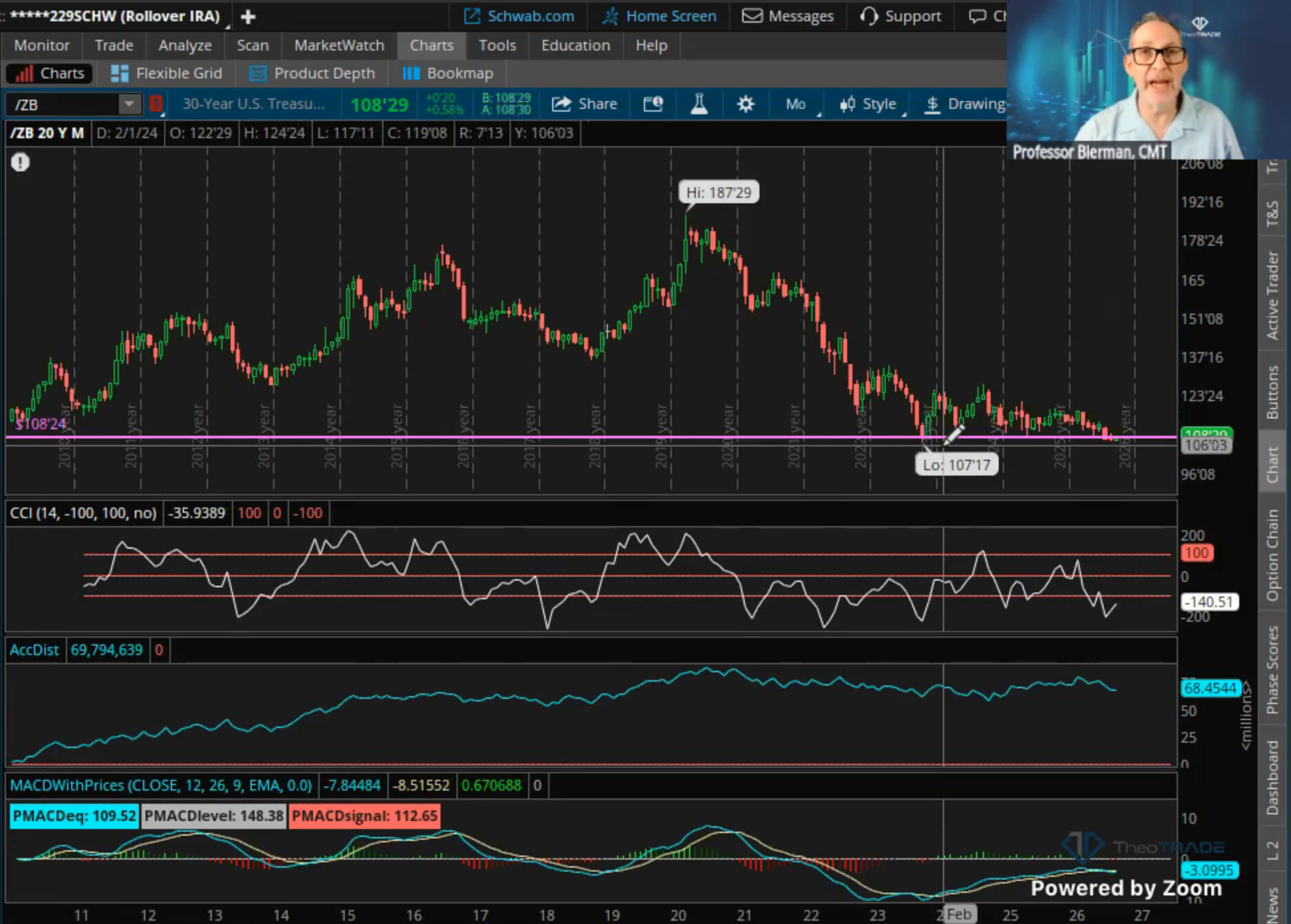Image resolution: width=1291 pixels, height=924 pixels.
Task: Open the Analyze tab
Action: tap(185, 45)
